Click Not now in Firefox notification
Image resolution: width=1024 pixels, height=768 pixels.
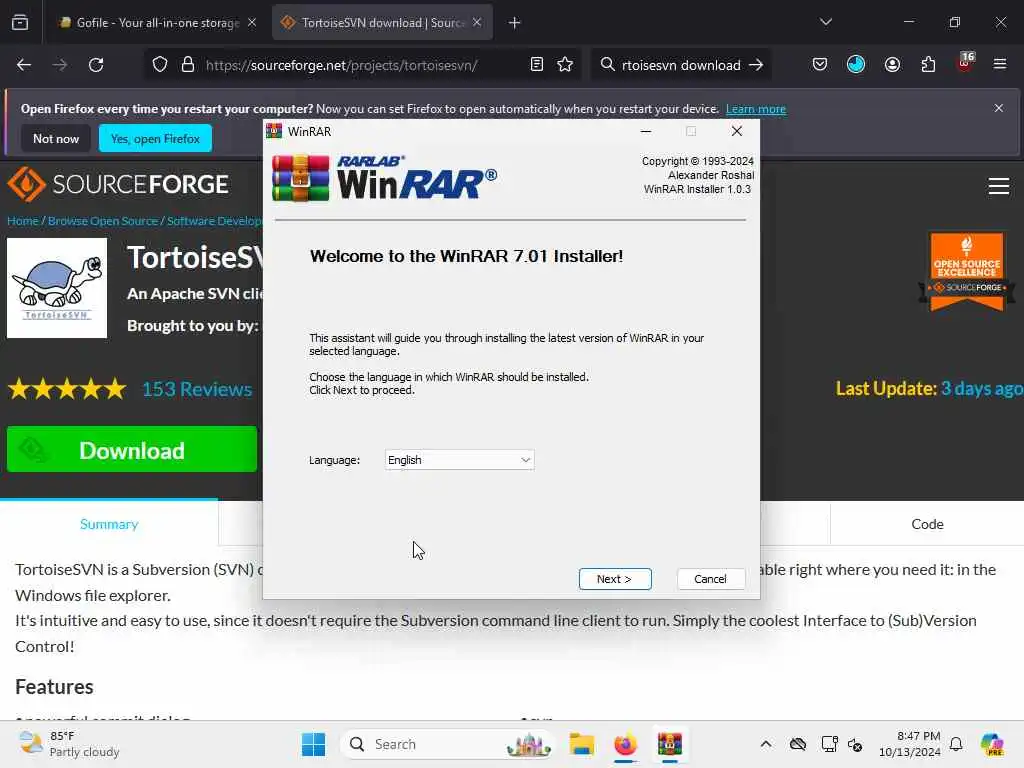tap(56, 138)
